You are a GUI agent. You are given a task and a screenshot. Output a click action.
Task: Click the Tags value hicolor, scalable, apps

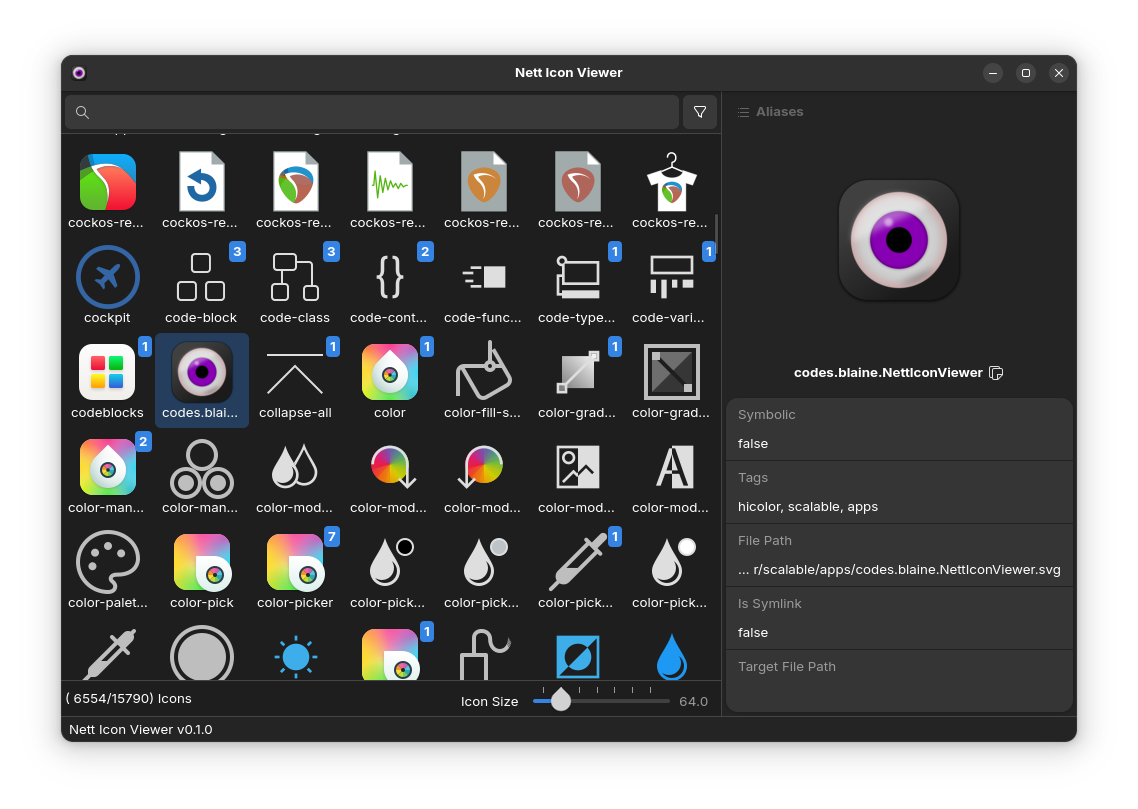pos(808,506)
